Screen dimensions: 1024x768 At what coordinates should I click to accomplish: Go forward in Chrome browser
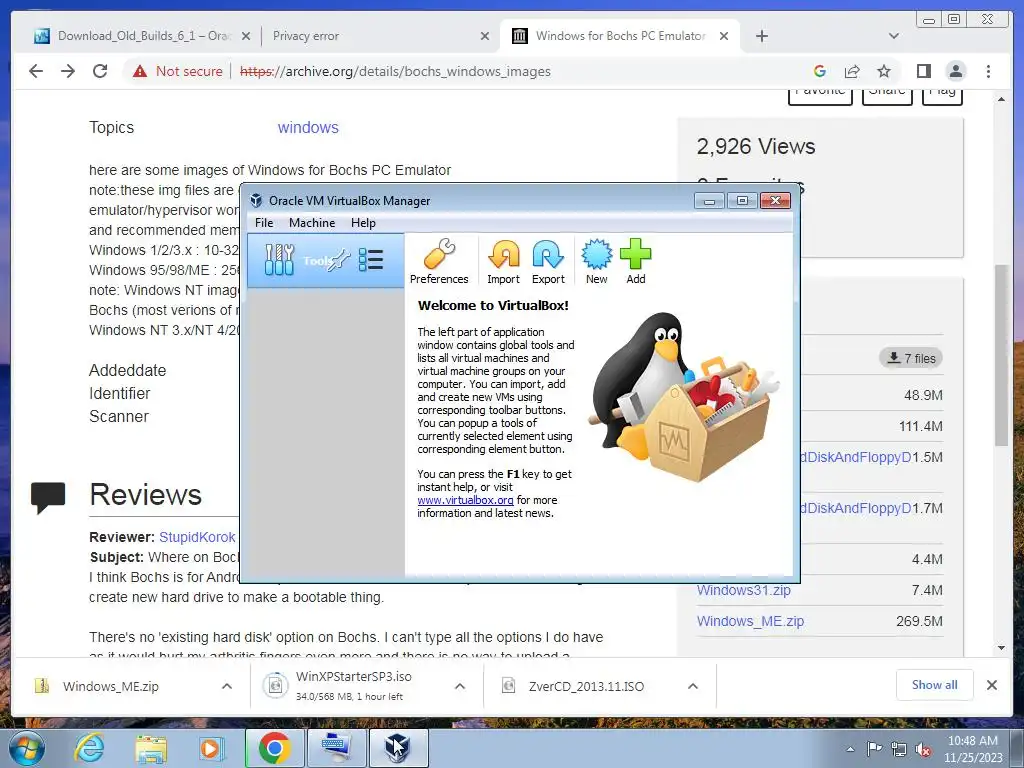[x=68, y=71]
